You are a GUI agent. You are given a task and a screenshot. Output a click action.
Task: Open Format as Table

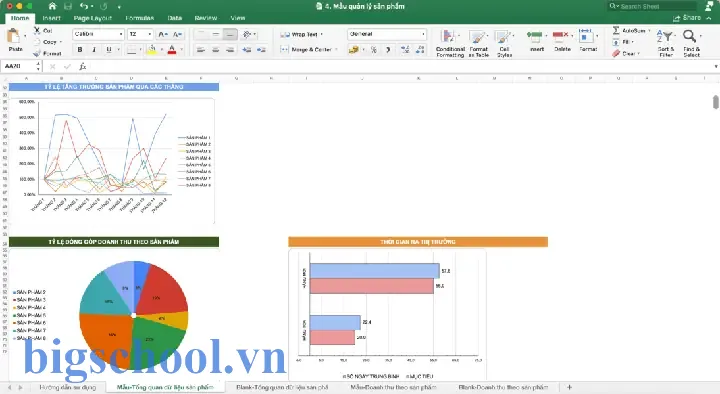pyautogui.click(x=478, y=43)
